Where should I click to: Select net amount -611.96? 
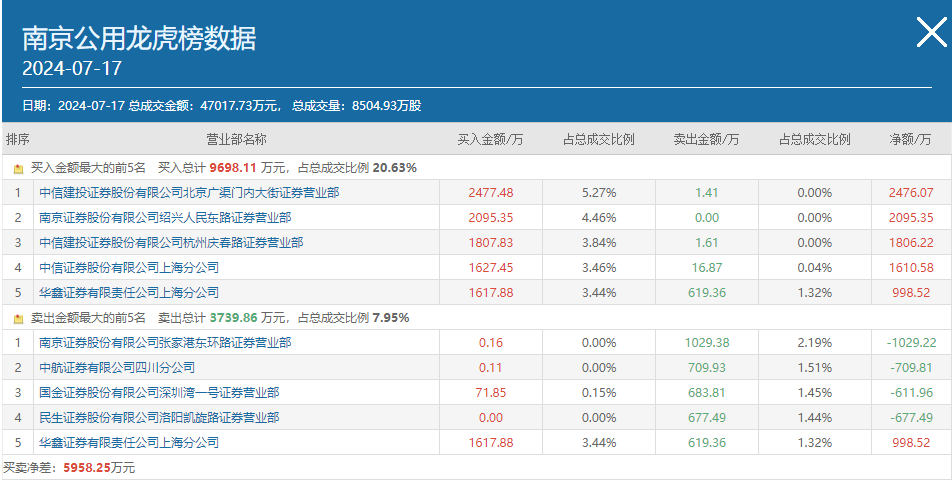[x=911, y=392]
